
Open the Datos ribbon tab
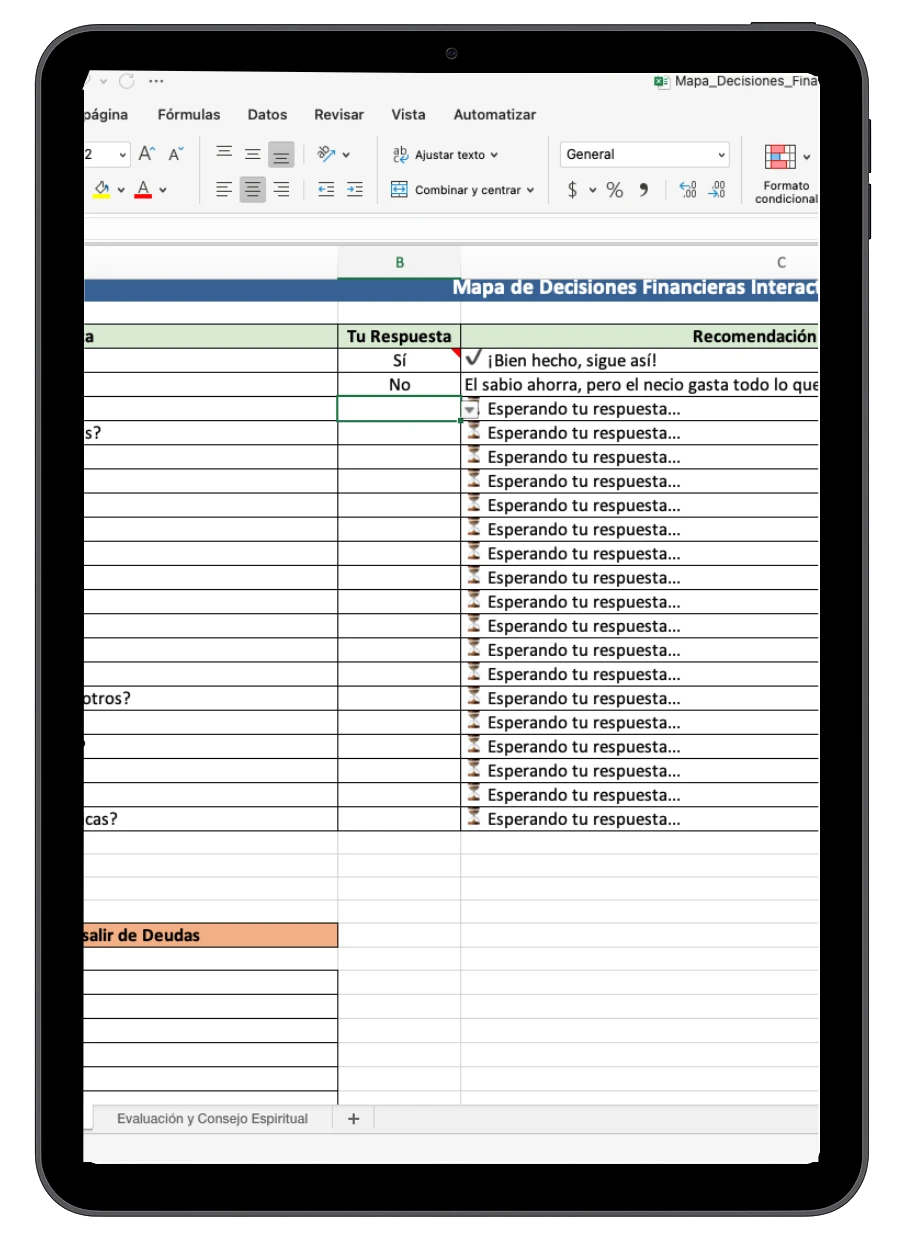click(x=267, y=115)
